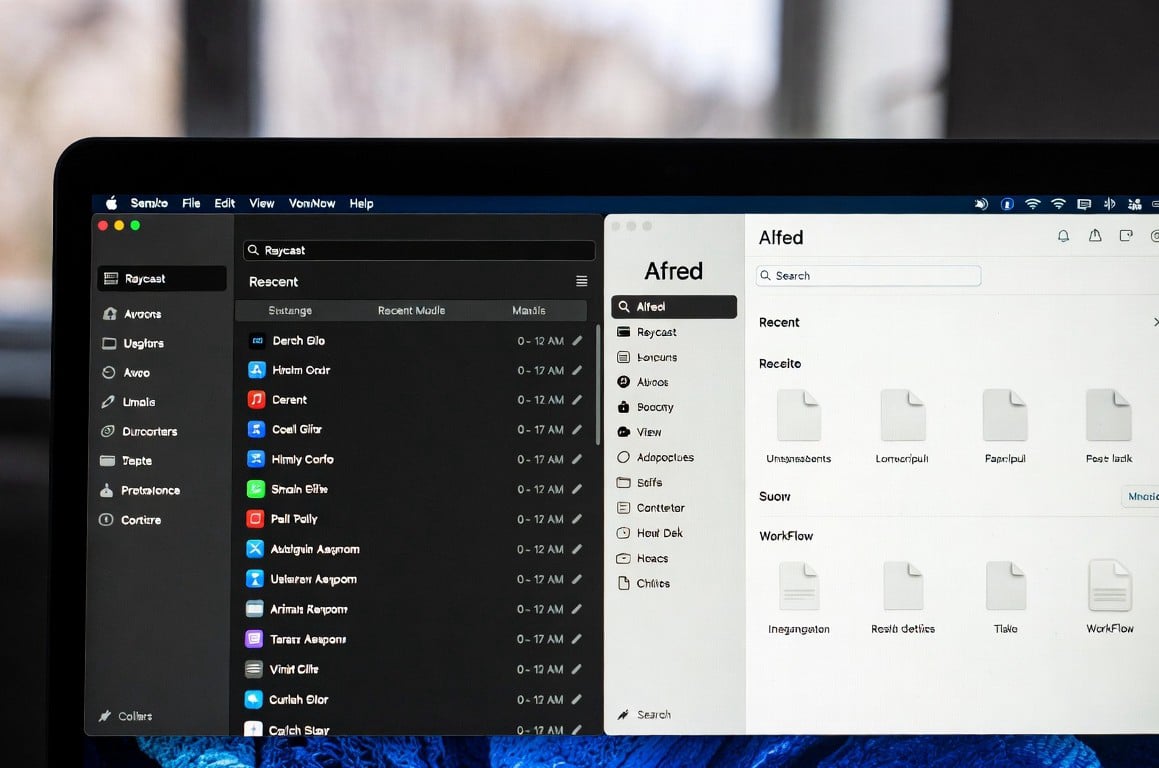
Task: Click the Raycast search bar
Action: pyautogui.click(x=419, y=250)
